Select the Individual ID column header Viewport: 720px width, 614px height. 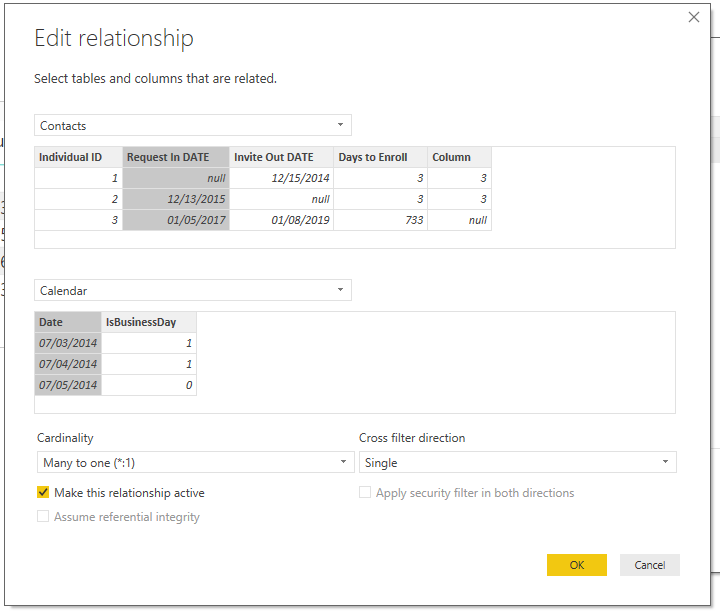pyautogui.click(x=79, y=157)
